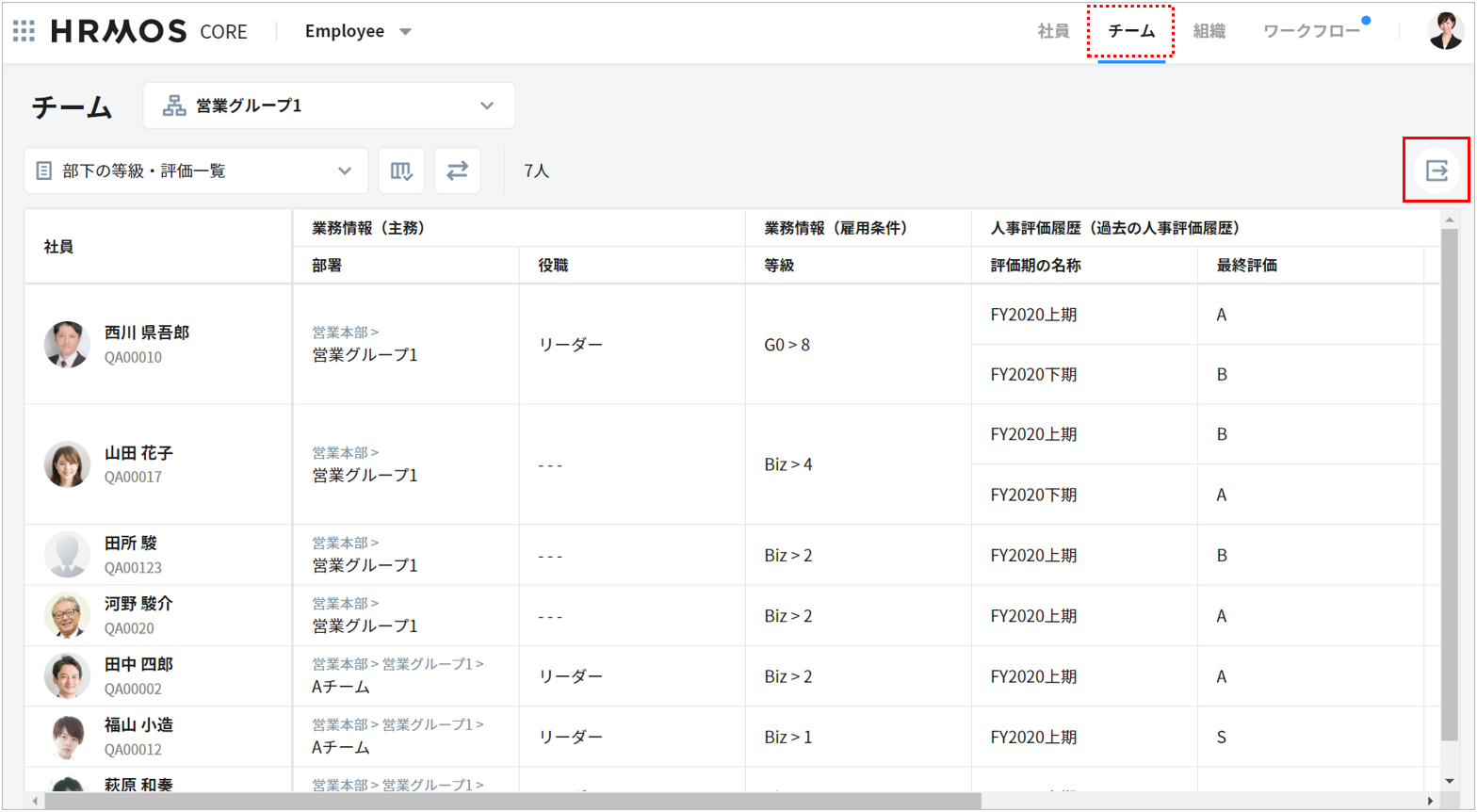Click the vertical scrollbar down arrow
The height and width of the screenshot is (812, 1477).
[x=1450, y=781]
